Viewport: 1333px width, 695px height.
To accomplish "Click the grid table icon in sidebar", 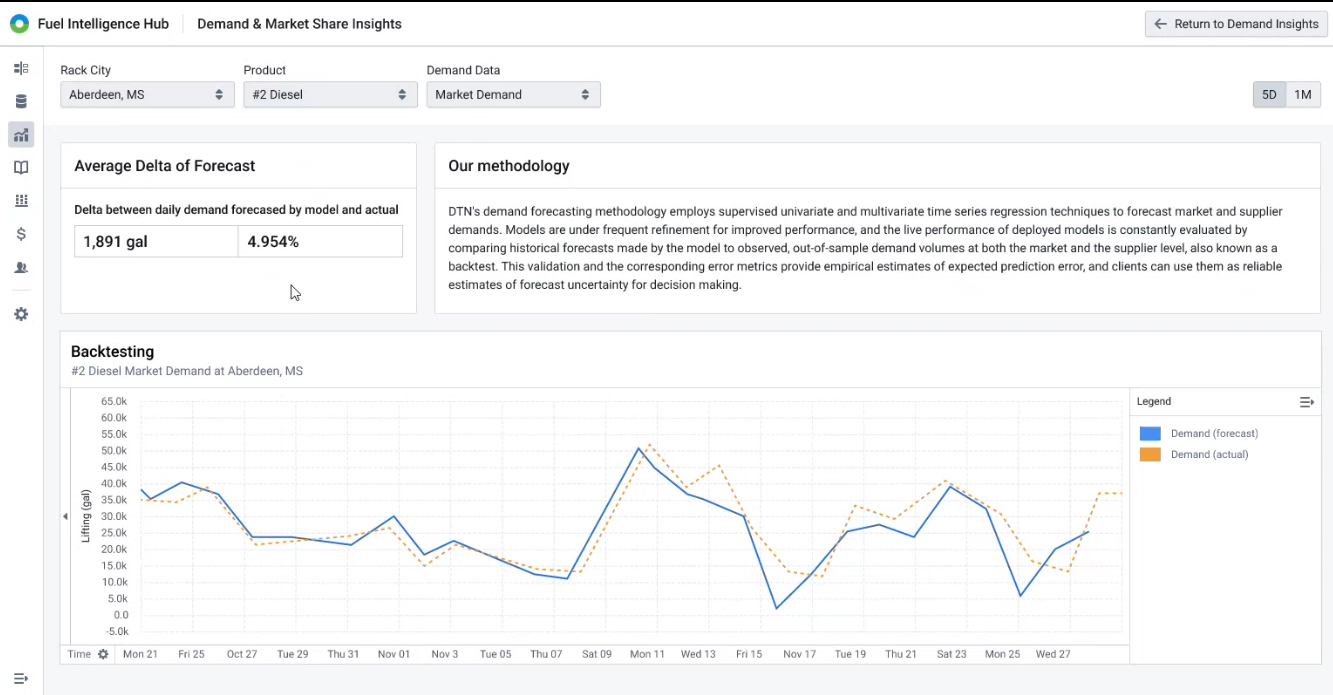I will coord(21,201).
